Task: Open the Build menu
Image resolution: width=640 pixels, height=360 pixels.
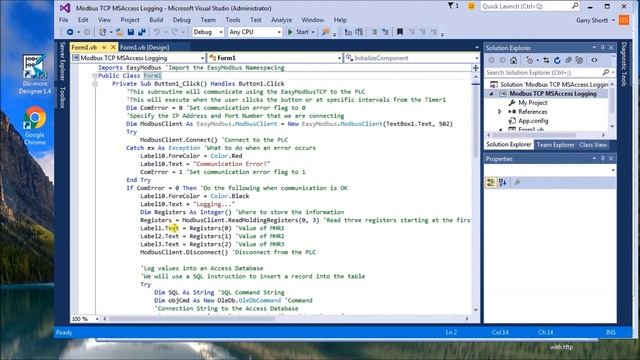Action: [x=156, y=20]
